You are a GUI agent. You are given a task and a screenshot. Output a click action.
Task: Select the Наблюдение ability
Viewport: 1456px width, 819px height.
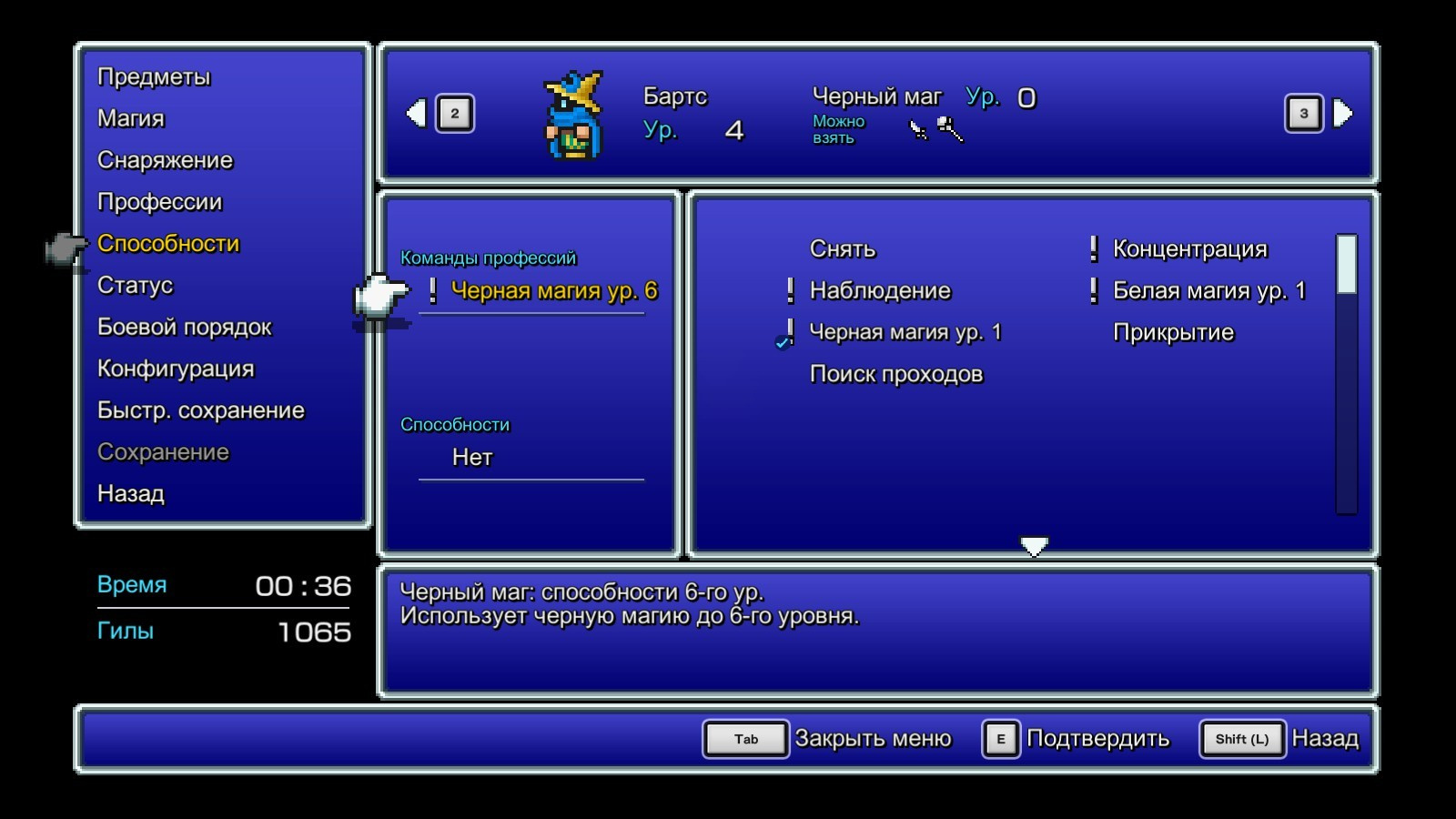tap(880, 291)
